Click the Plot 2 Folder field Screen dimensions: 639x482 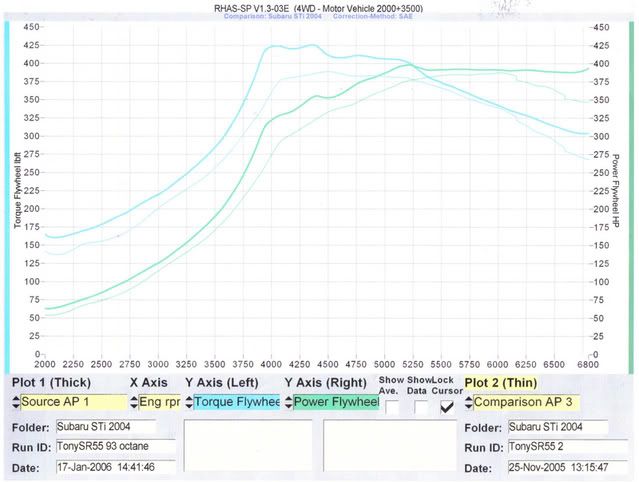(x=558, y=427)
